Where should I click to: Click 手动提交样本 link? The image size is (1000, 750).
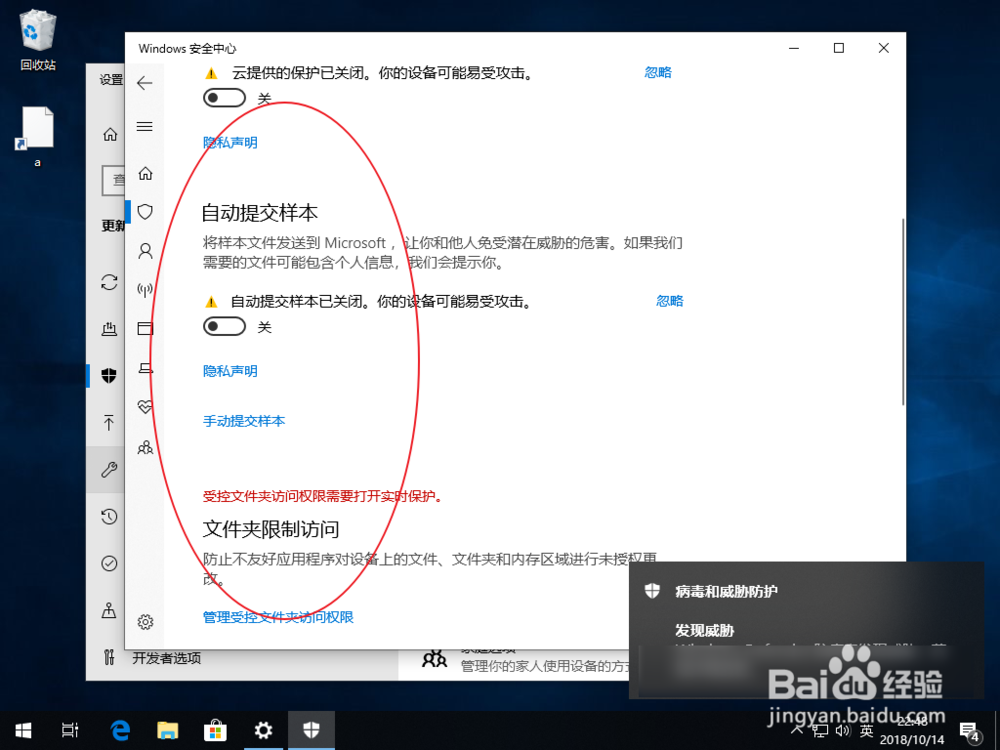(244, 421)
